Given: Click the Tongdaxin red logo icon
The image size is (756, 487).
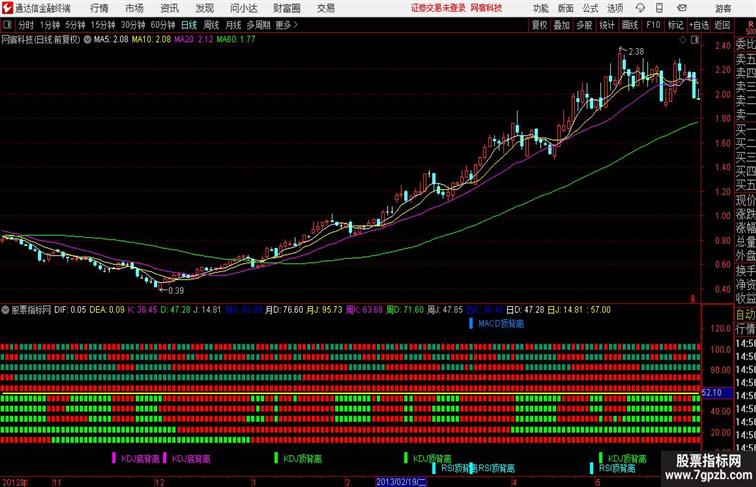Looking at the screenshot, I should point(7,8).
